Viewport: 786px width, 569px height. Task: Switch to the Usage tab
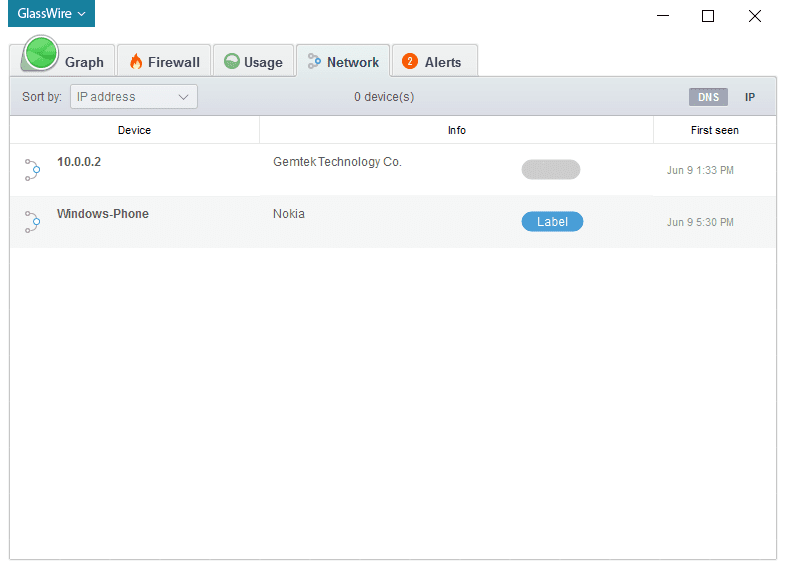[253, 61]
